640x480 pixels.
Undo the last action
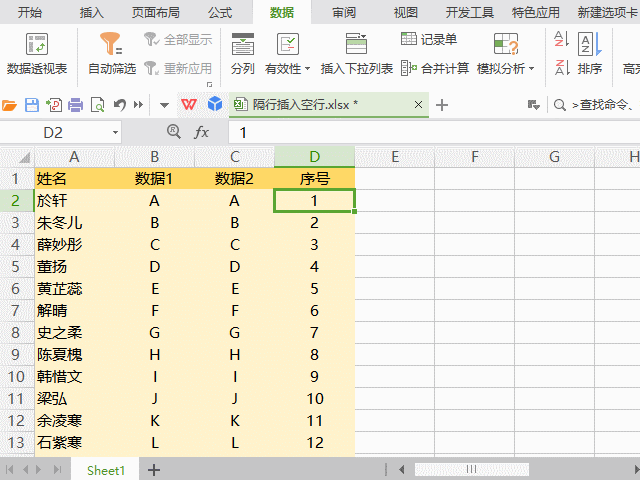tap(120, 105)
